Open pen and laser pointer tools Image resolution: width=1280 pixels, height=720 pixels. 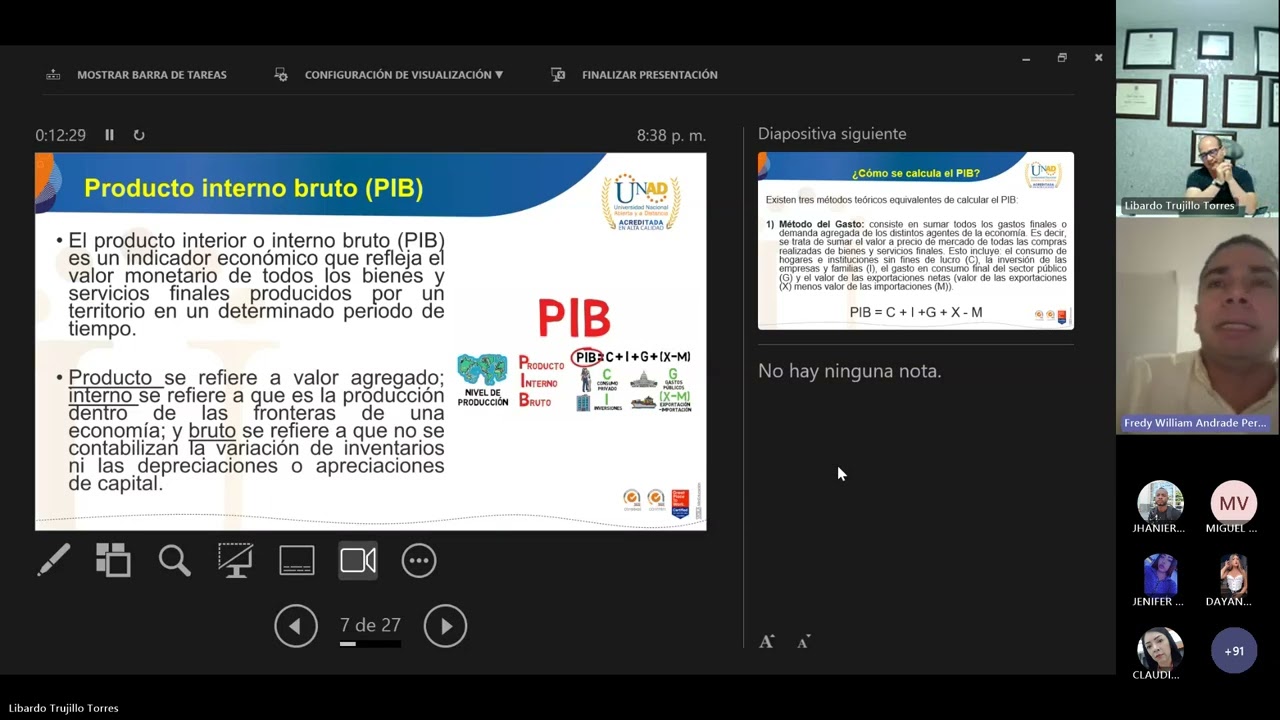coord(53,560)
